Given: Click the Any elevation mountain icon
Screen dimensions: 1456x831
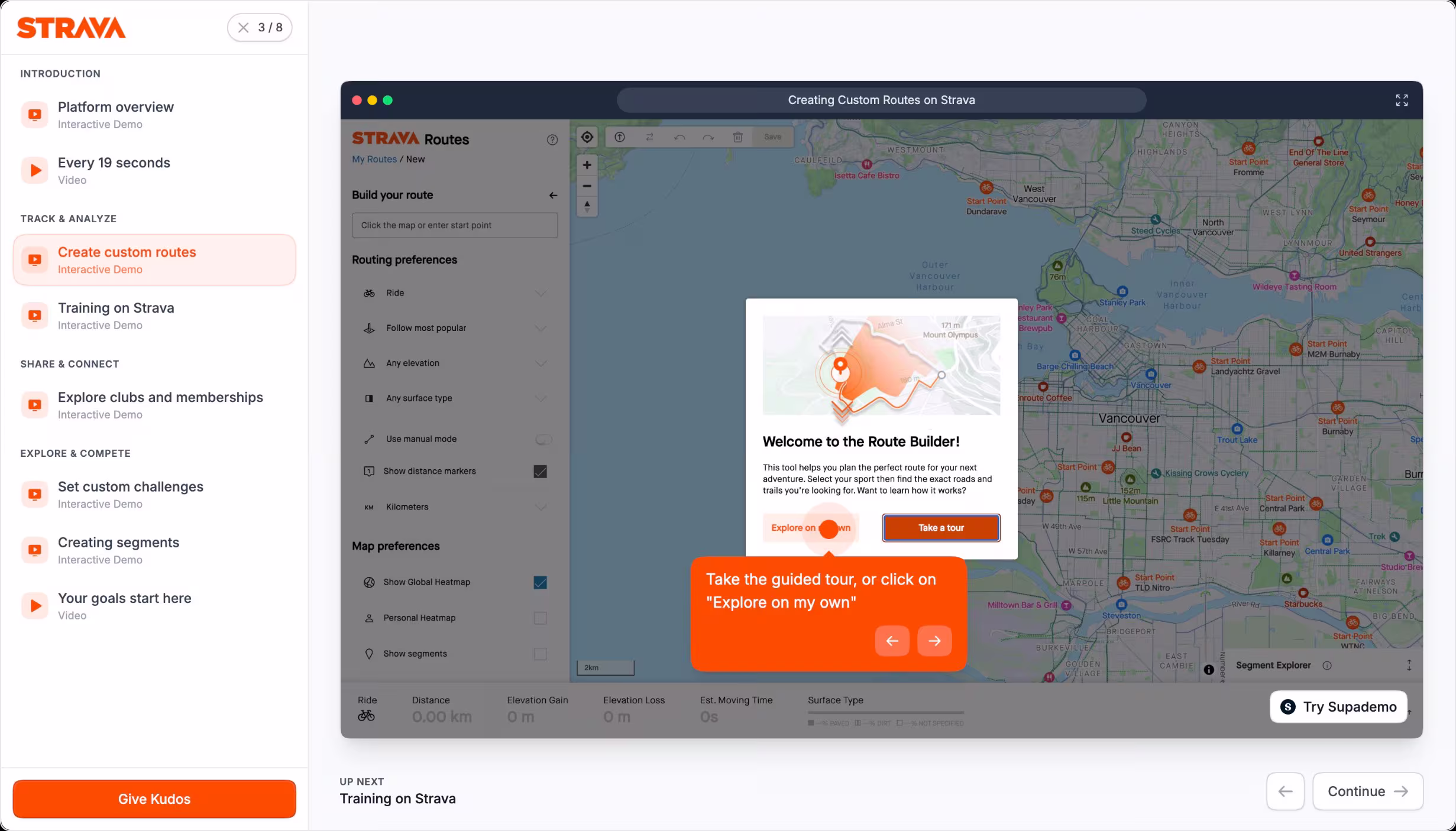Looking at the screenshot, I should pos(369,363).
